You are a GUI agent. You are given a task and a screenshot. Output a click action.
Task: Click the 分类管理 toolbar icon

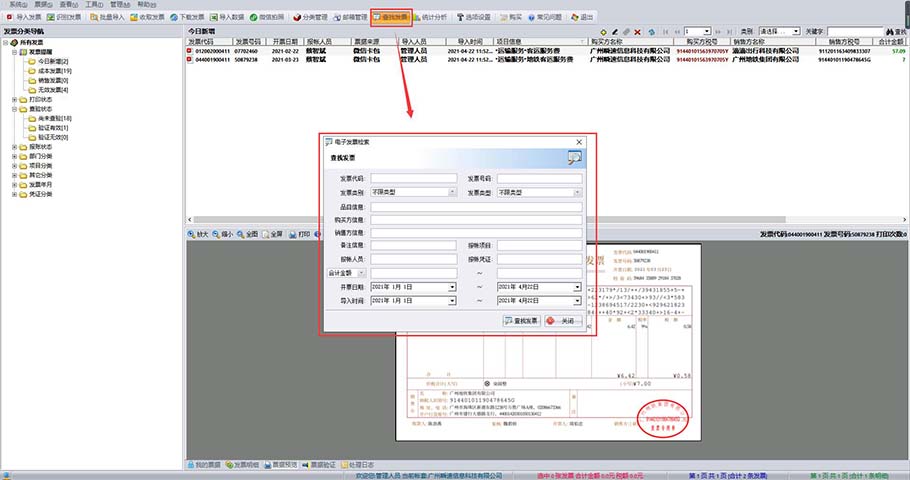(306, 17)
